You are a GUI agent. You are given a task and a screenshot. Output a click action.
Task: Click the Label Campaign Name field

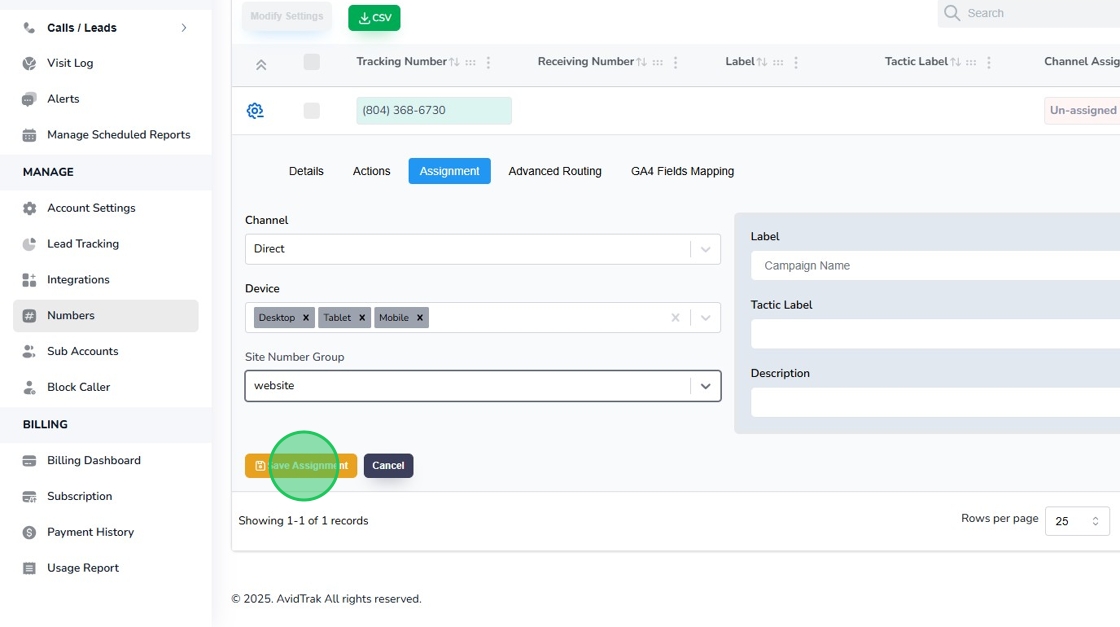pyautogui.click(x=935, y=266)
